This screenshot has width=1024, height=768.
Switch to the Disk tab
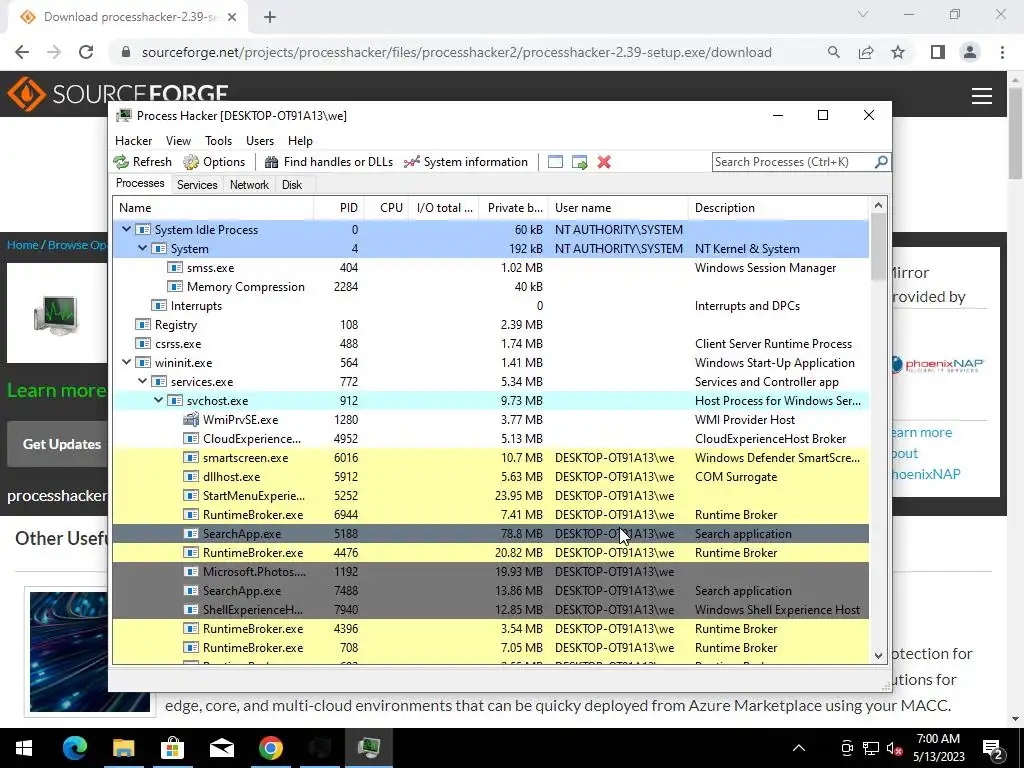292,185
